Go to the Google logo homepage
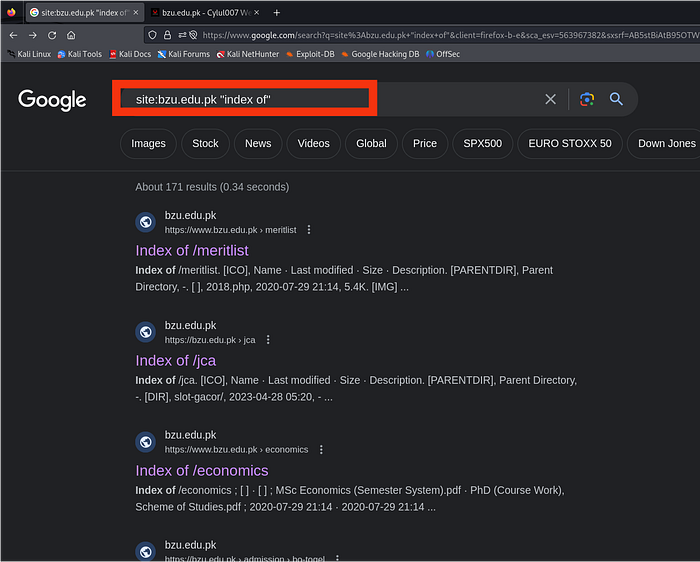 tap(52, 100)
